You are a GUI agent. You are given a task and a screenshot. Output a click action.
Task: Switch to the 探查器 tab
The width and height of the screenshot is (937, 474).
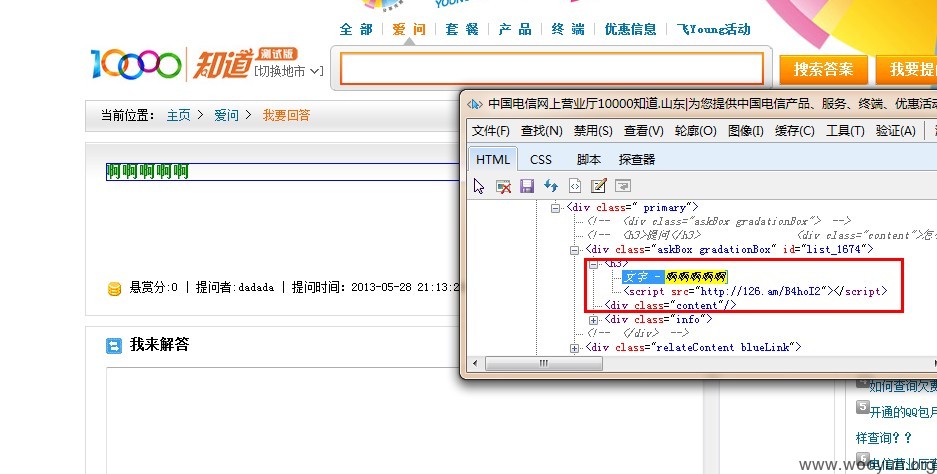pyautogui.click(x=637, y=160)
